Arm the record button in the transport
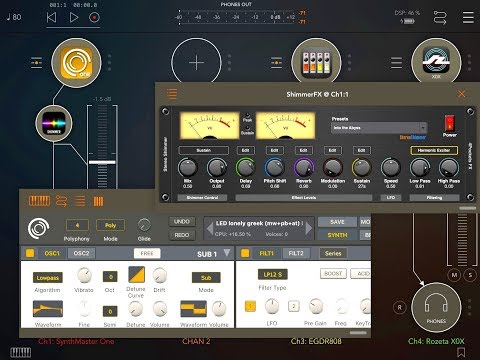 [94, 17]
